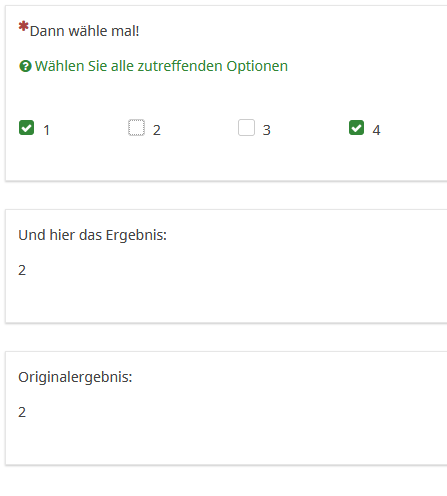This screenshot has width=447, height=496.
Task: Click the question title "Dann wähle mal!"
Action: coord(84,31)
